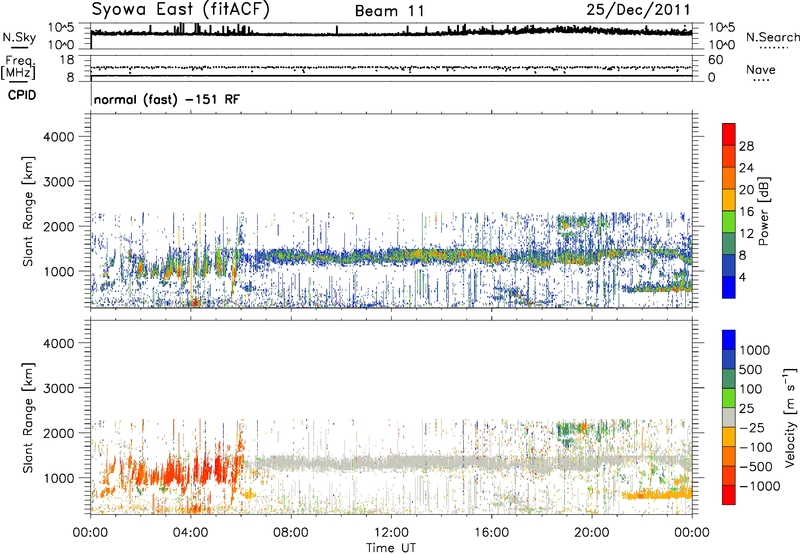Image resolution: width=800 pixels, height=554 pixels.
Task: Click Power colorbar segment between 20 and 24
Action: pos(729,178)
